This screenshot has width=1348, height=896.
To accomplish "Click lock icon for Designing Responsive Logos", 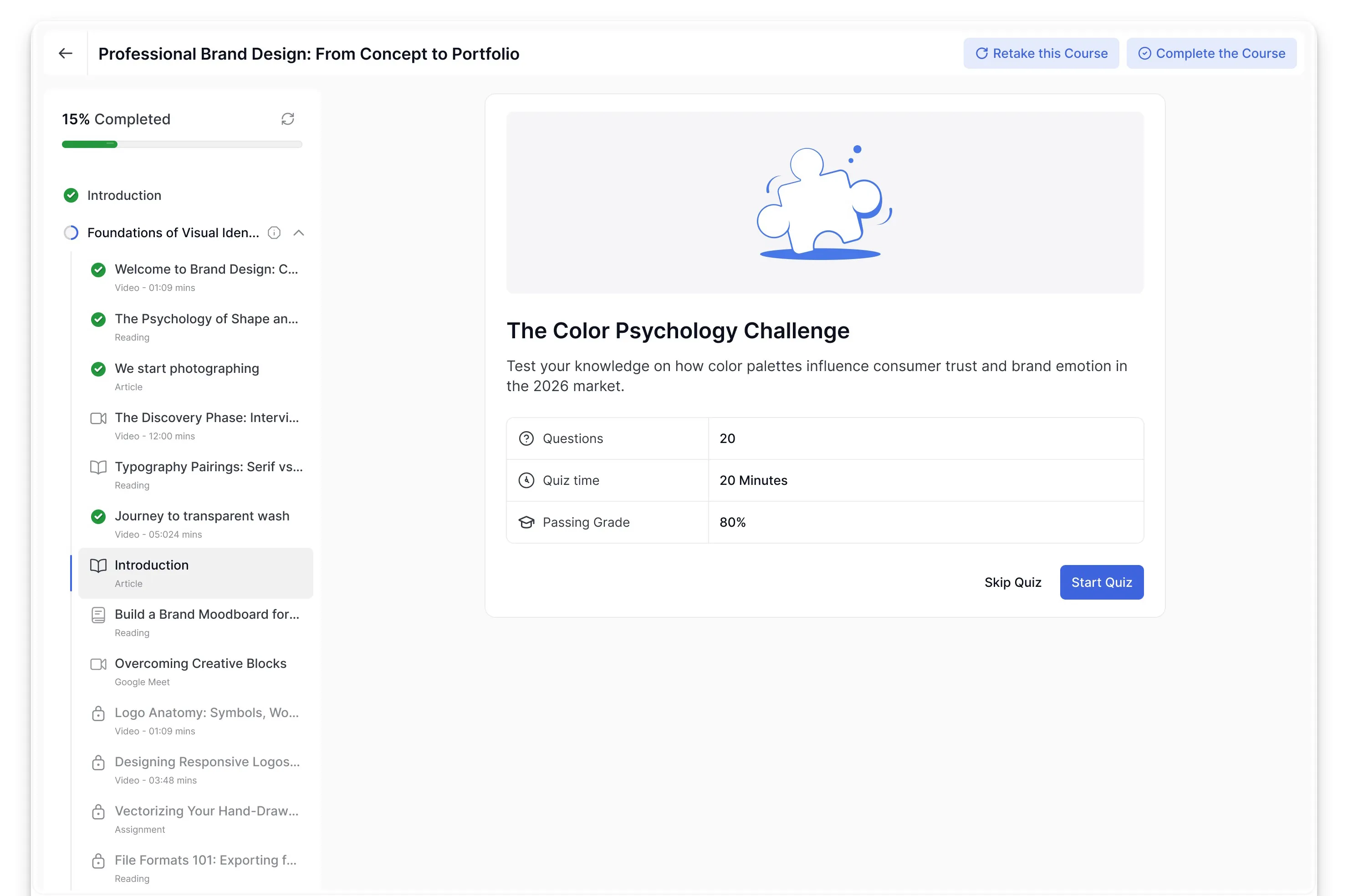I will (98, 762).
